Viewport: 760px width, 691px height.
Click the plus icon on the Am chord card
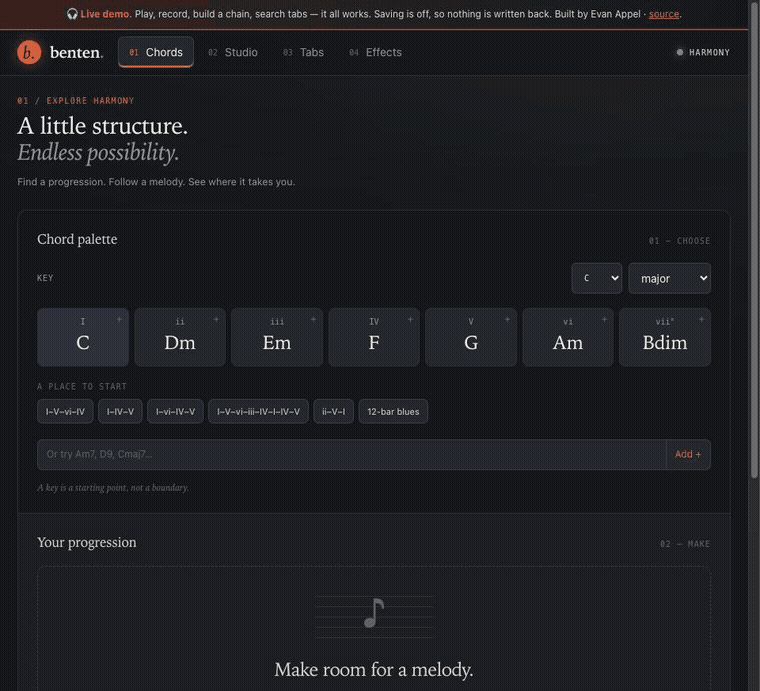tap(604, 319)
